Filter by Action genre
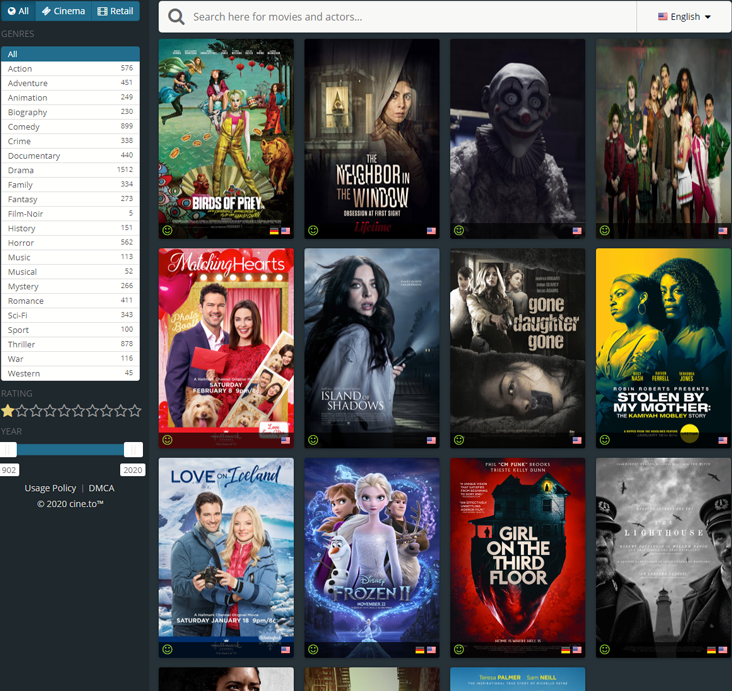This screenshot has height=691, width=732. [x=70, y=69]
